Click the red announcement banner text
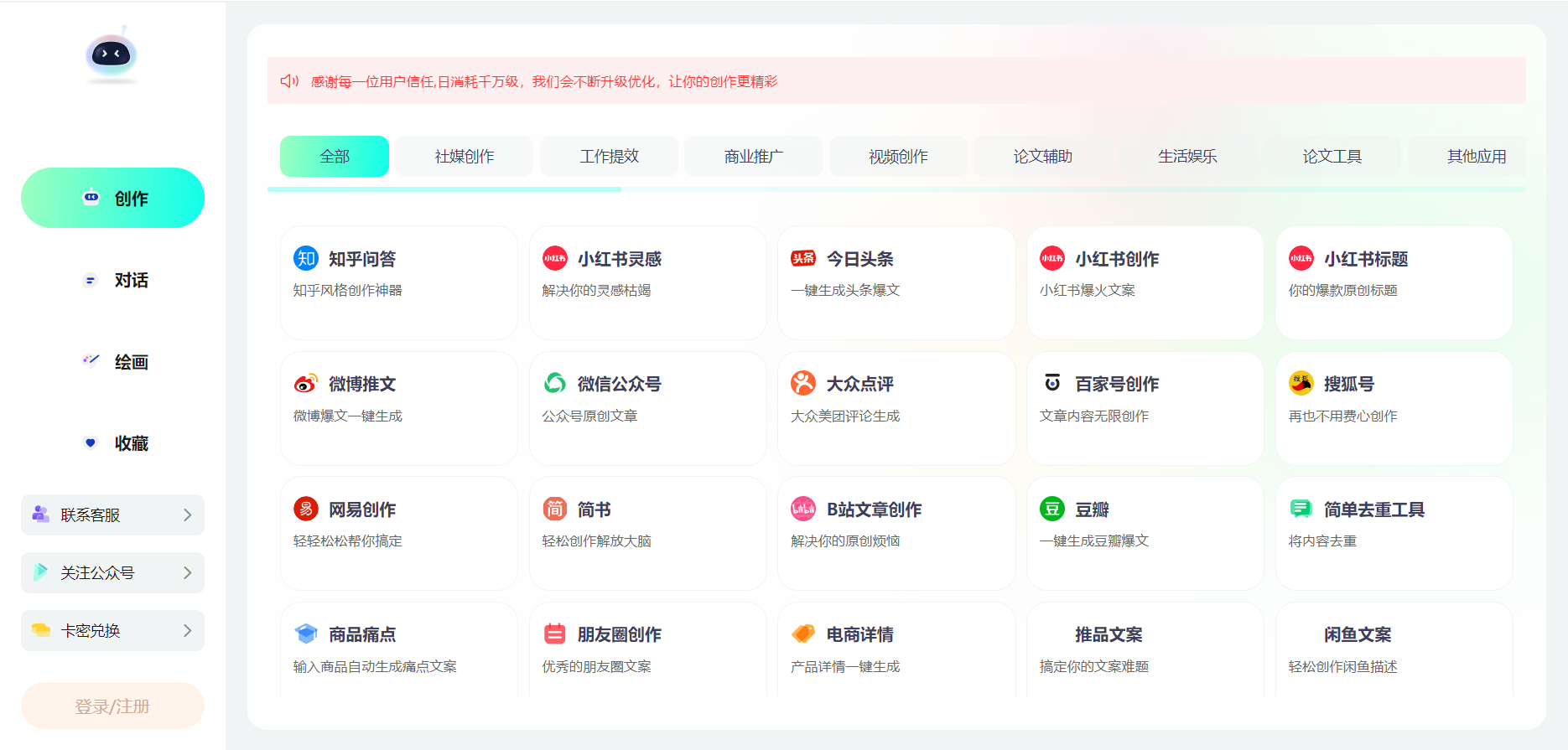Image resolution: width=1568 pixels, height=750 pixels. (x=544, y=81)
